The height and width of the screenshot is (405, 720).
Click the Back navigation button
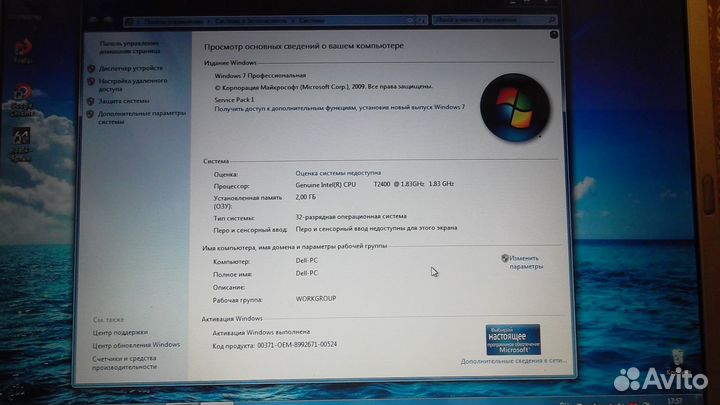93,20
